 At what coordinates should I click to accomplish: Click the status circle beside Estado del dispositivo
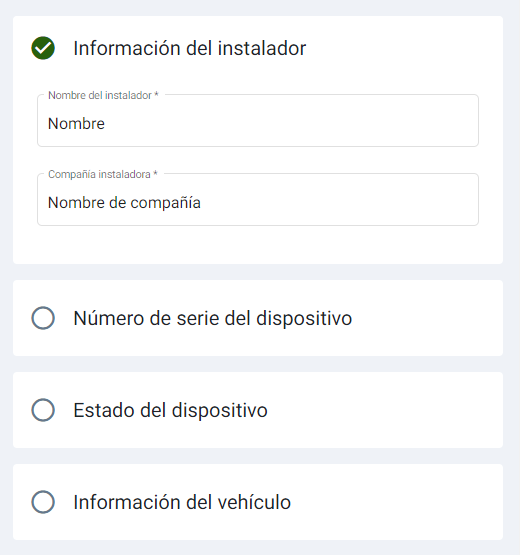43,410
